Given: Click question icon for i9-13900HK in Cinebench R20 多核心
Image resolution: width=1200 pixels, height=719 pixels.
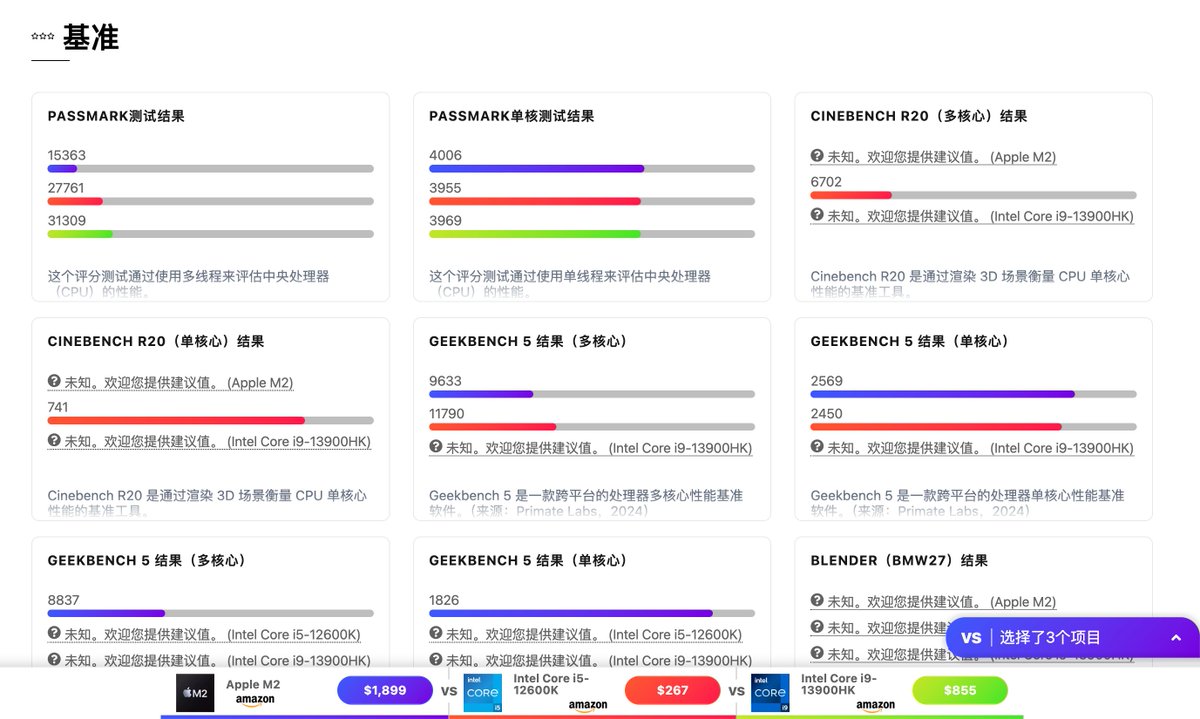Looking at the screenshot, I should (x=817, y=215).
